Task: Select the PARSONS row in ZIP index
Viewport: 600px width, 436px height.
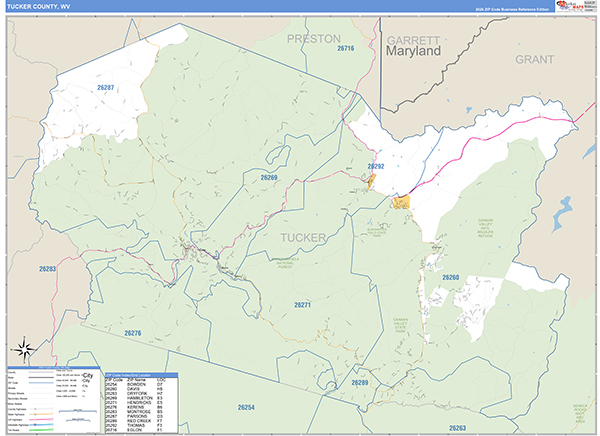Action: coord(135,416)
